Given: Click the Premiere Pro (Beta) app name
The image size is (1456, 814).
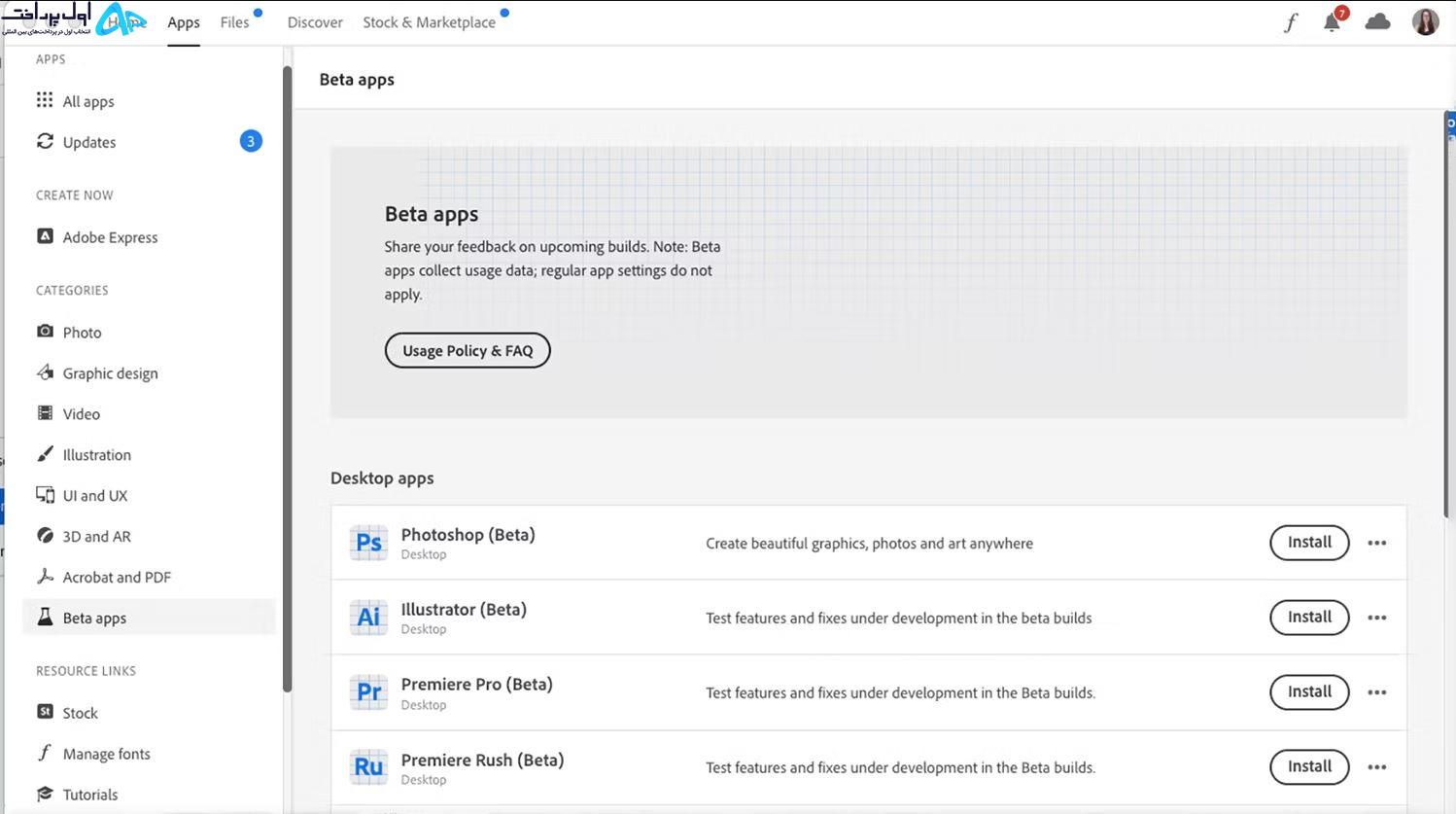Looking at the screenshot, I should 477,685.
